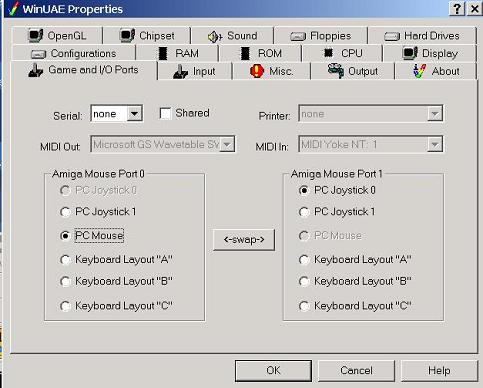Go to the About tab
Screen dimensions: 483x388
(x=435, y=71)
